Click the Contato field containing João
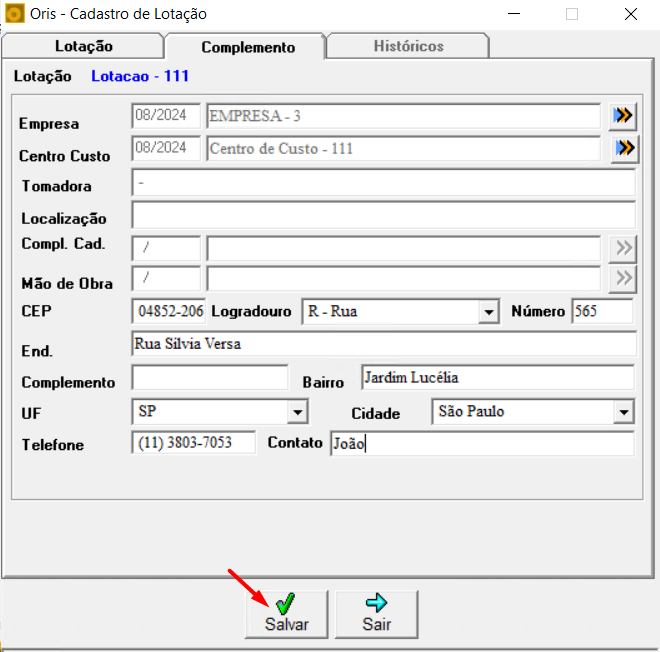Screen dimensions: 660x652 481,443
